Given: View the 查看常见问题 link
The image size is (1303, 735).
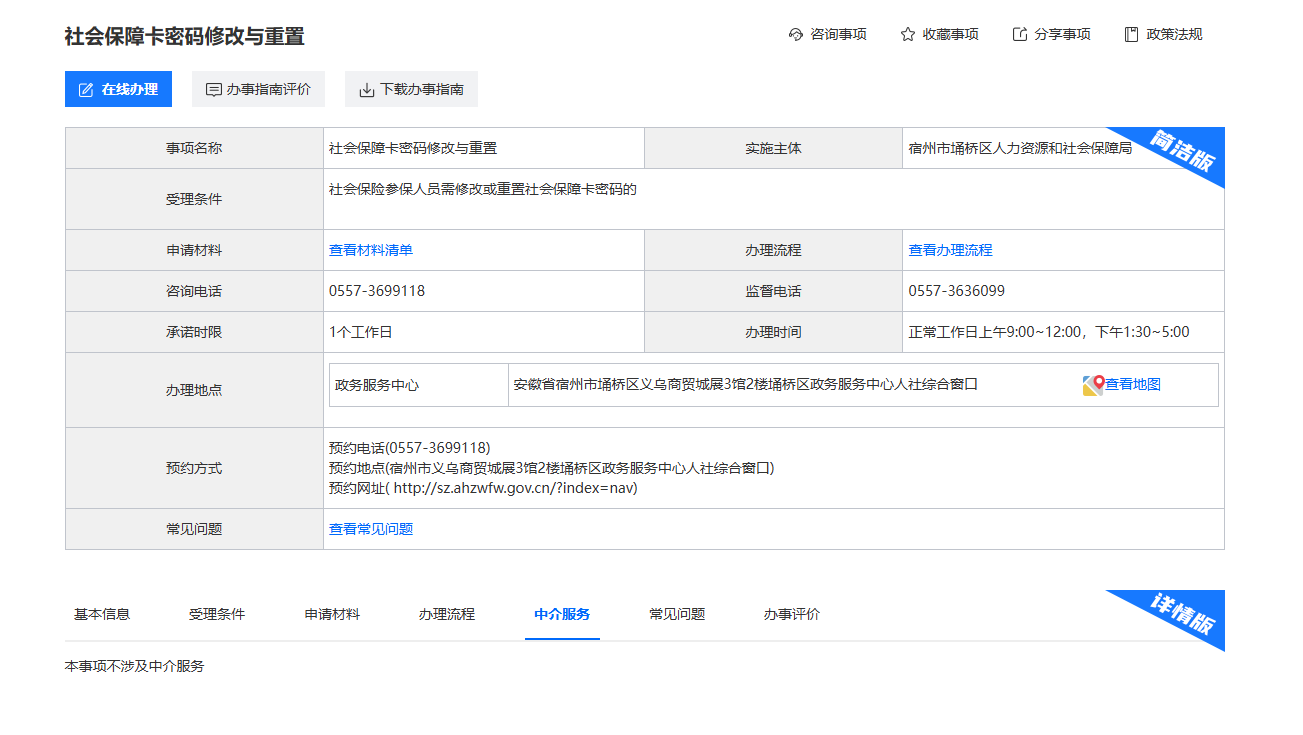Looking at the screenshot, I should pyautogui.click(x=371, y=529).
